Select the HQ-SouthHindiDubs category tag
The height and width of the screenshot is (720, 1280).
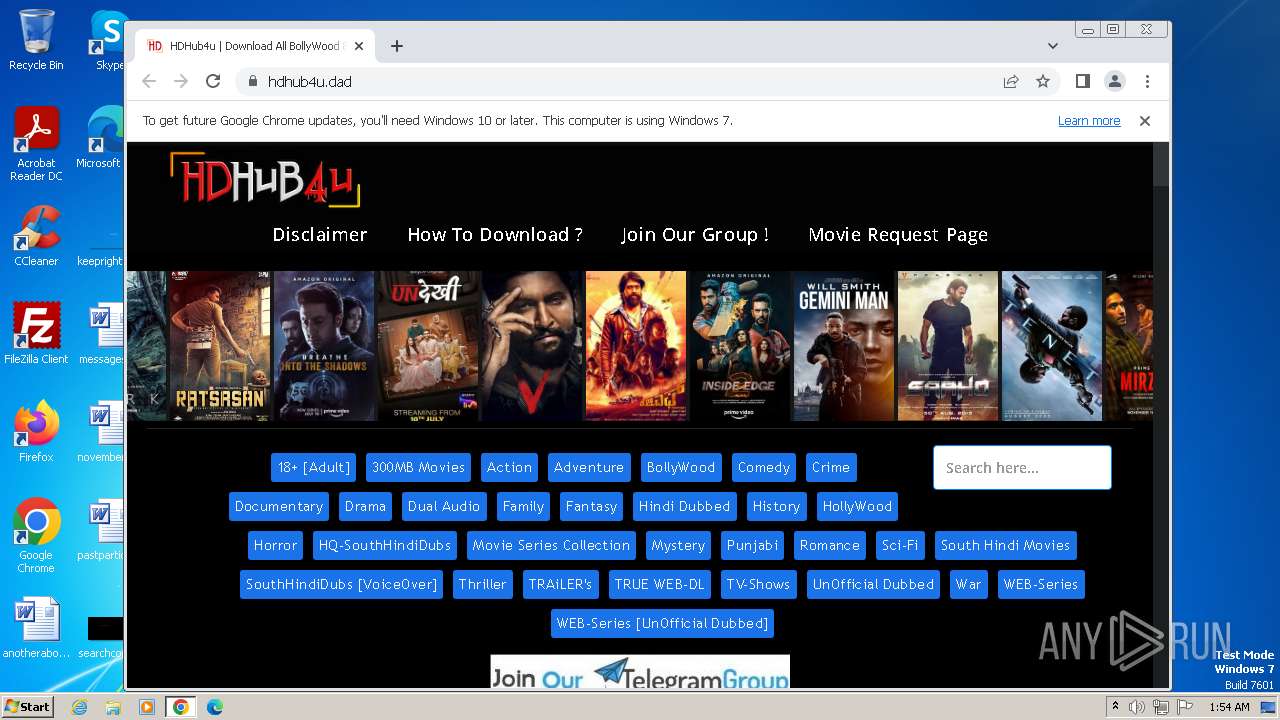(386, 545)
